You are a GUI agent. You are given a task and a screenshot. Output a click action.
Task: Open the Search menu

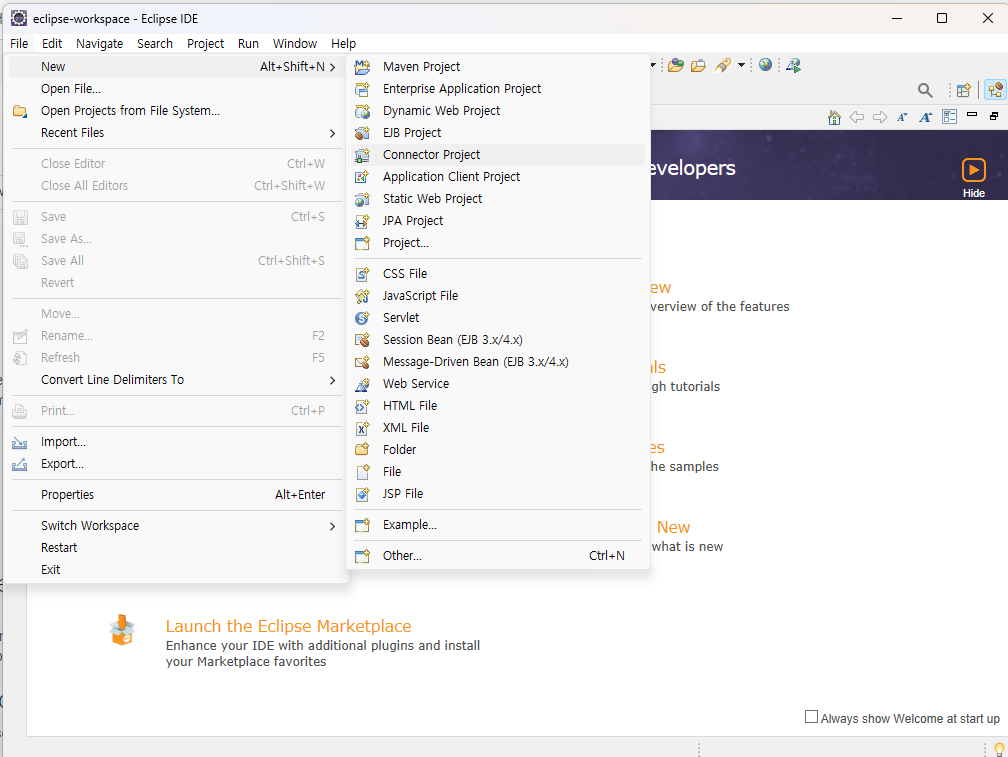[x=155, y=44]
